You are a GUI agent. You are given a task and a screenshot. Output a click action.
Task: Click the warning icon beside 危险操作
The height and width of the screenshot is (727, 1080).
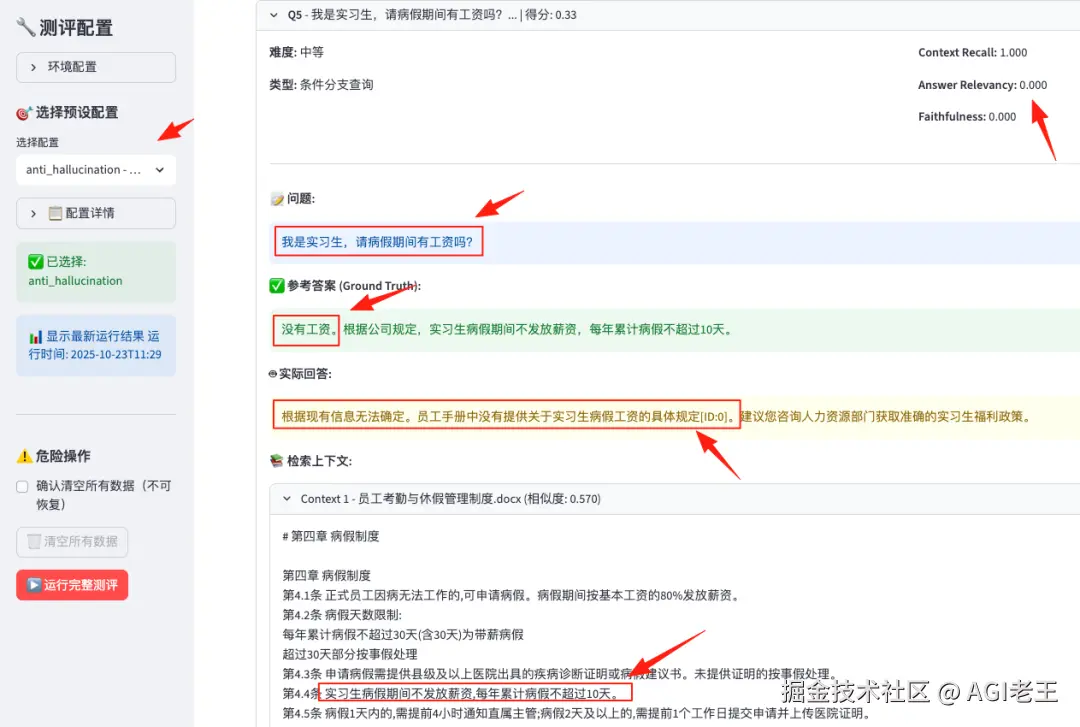click(24, 456)
